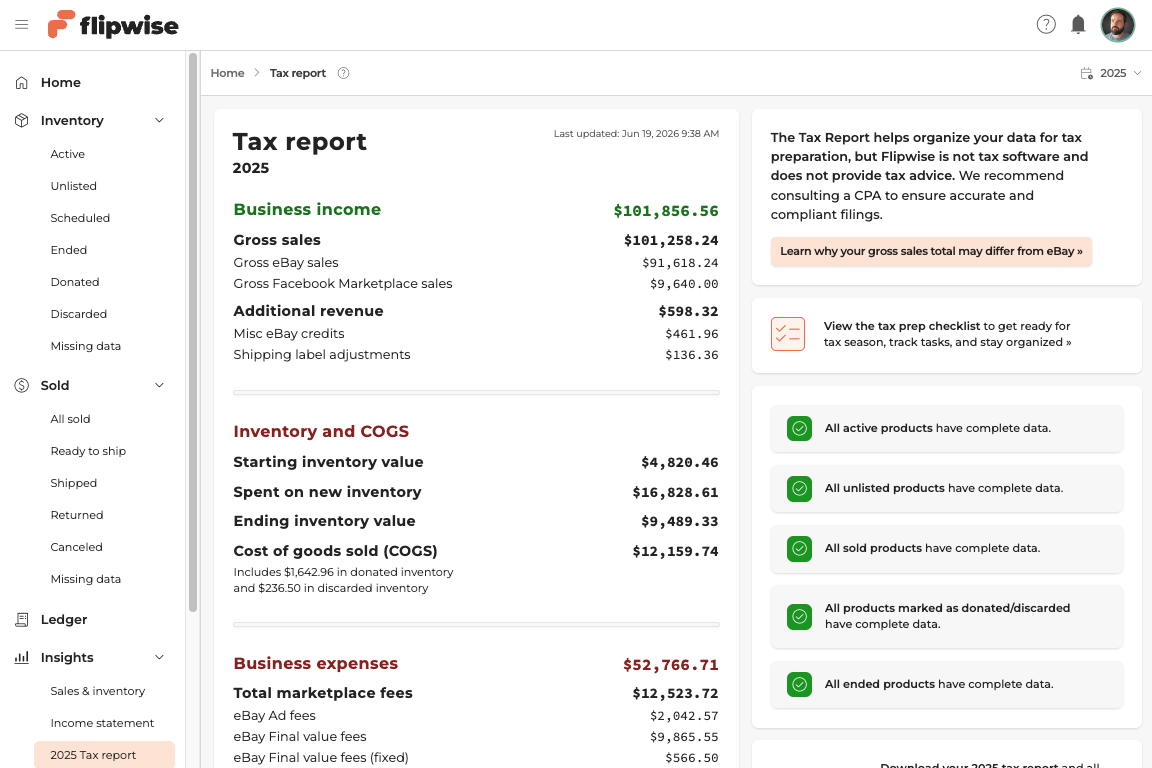Click the Inventory box icon

[22, 121]
